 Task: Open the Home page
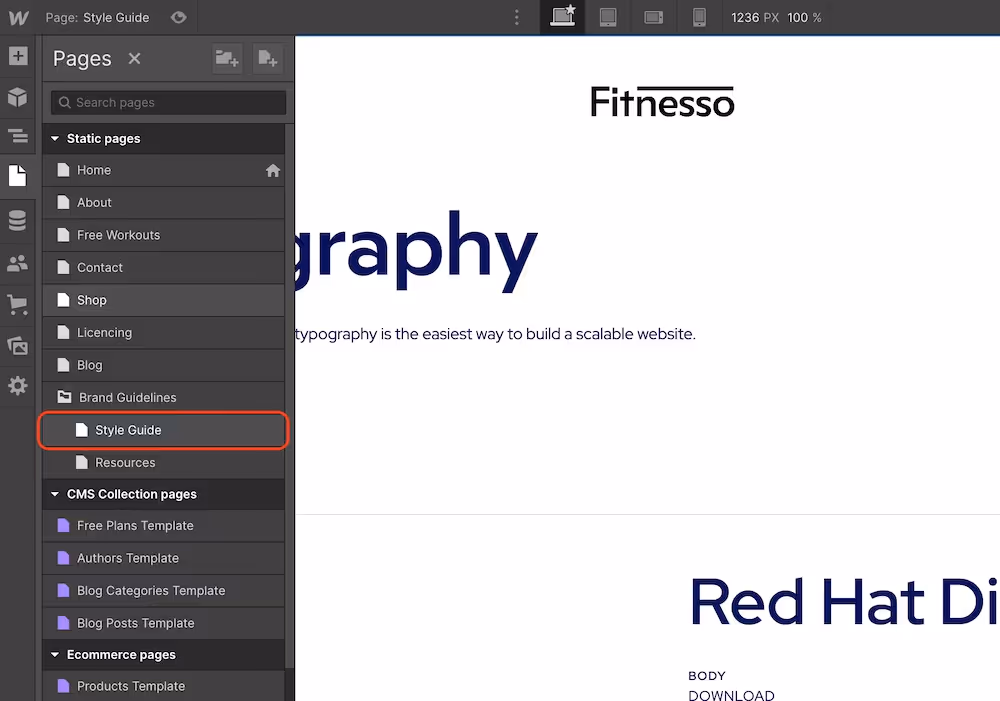click(x=163, y=170)
